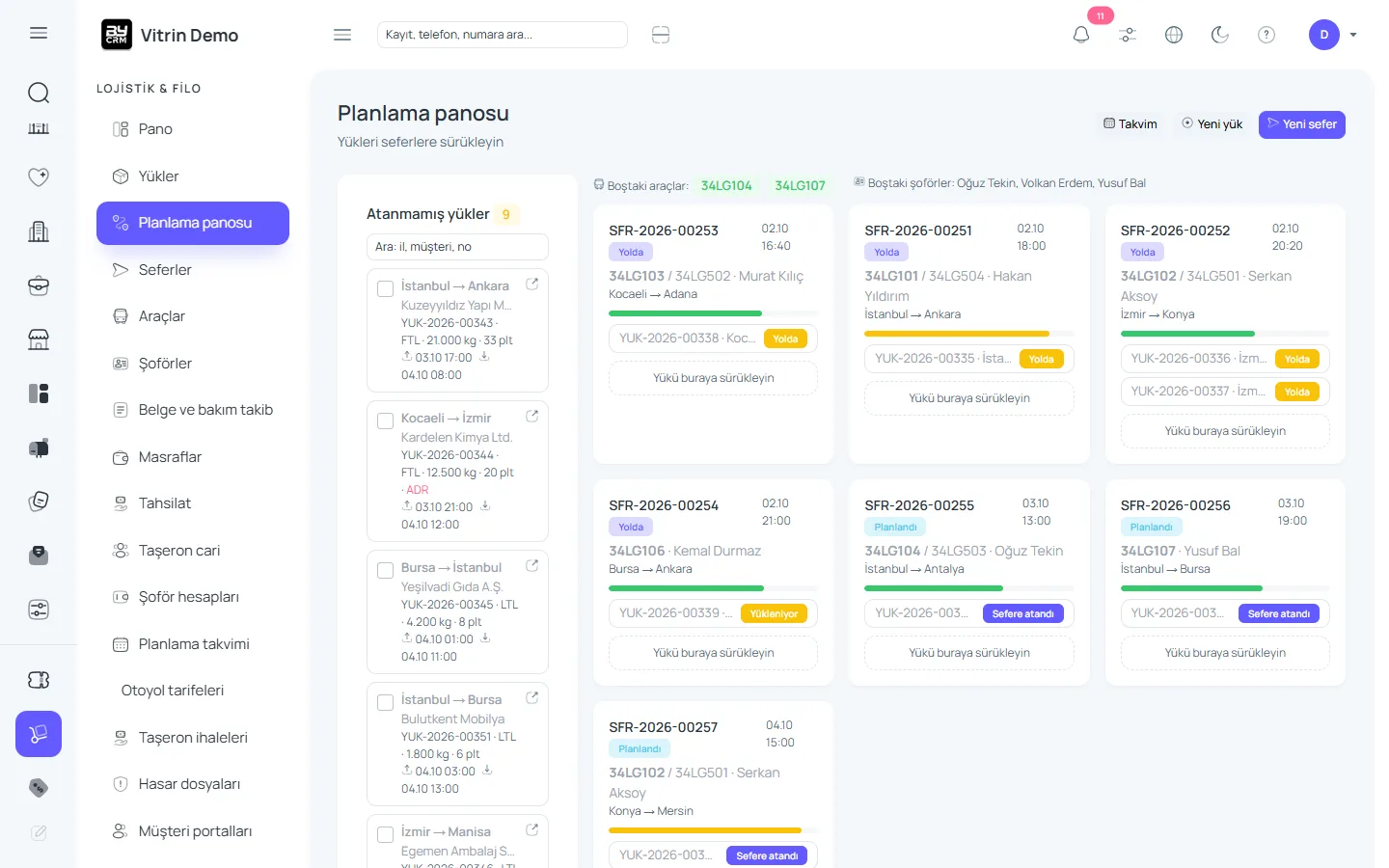Open external link icon on Kocaeli → İzmir load
The height and width of the screenshot is (868, 1389).
tap(531, 417)
